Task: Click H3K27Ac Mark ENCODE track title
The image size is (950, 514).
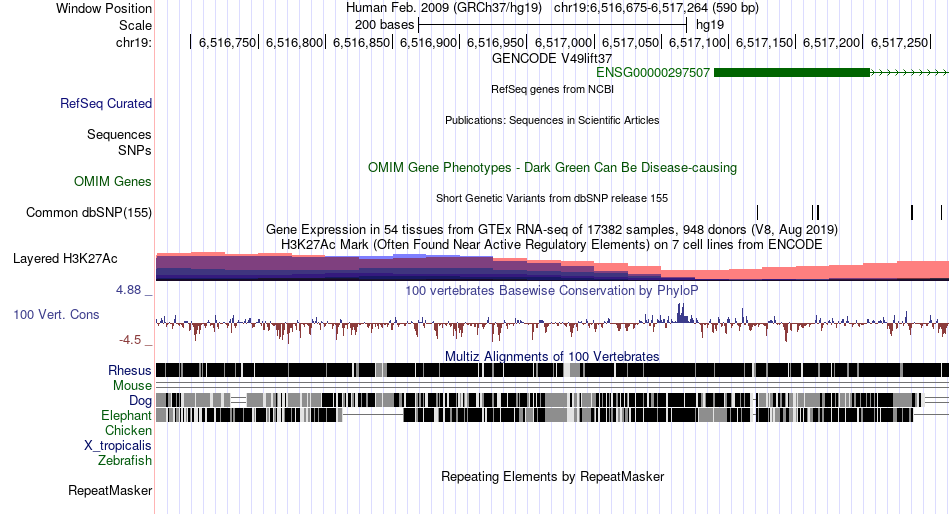Action: [x=552, y=244]
